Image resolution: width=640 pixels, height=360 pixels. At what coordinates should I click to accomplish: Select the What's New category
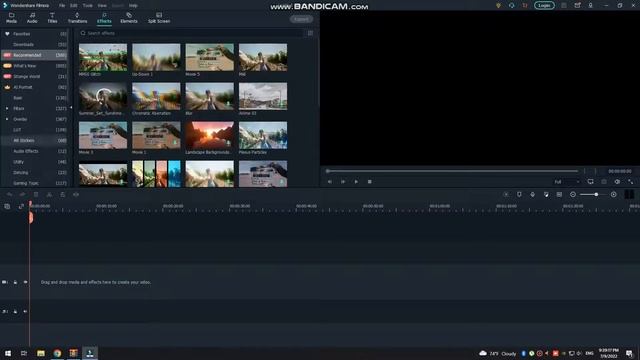tap(34, 66)
